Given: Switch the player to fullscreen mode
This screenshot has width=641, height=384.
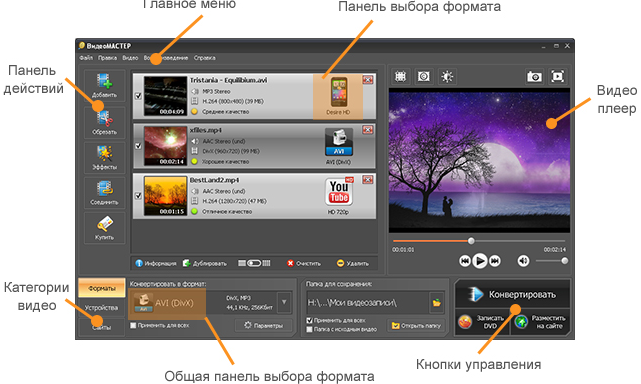Looking at the screenshot, I should (x=558, y=76).
